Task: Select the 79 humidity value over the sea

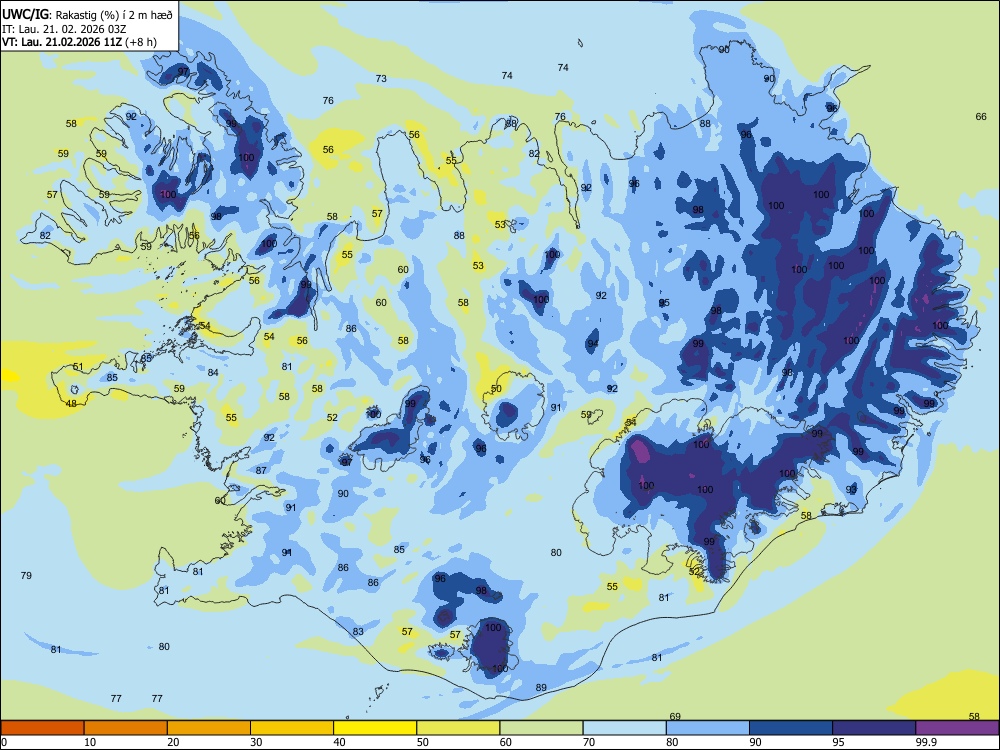Action: pos(26,575)
